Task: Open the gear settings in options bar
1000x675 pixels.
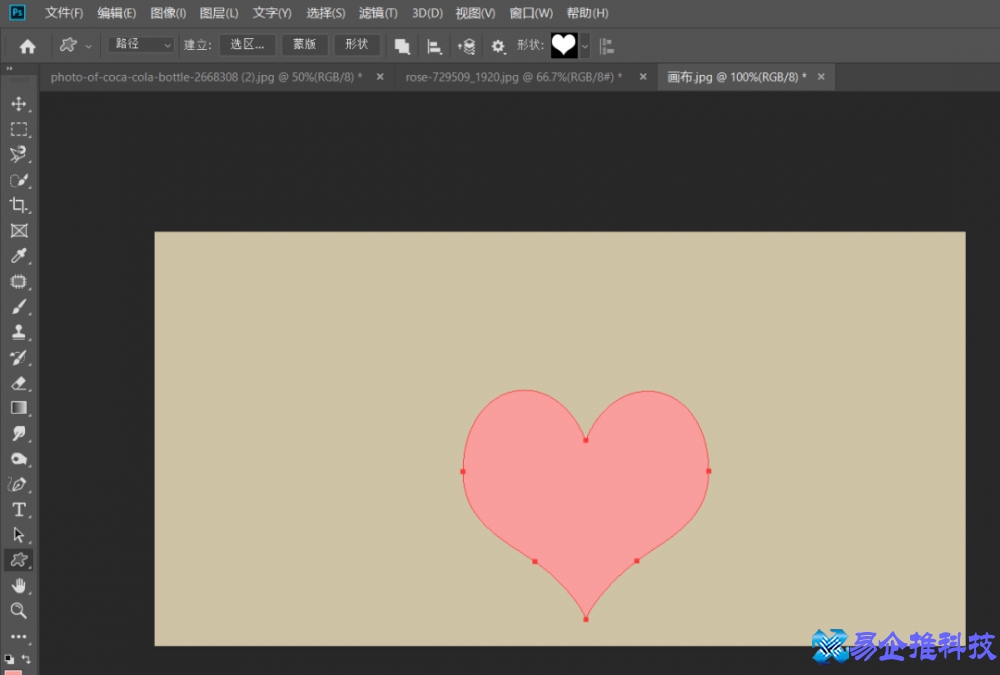Action: tap(498, 46)
